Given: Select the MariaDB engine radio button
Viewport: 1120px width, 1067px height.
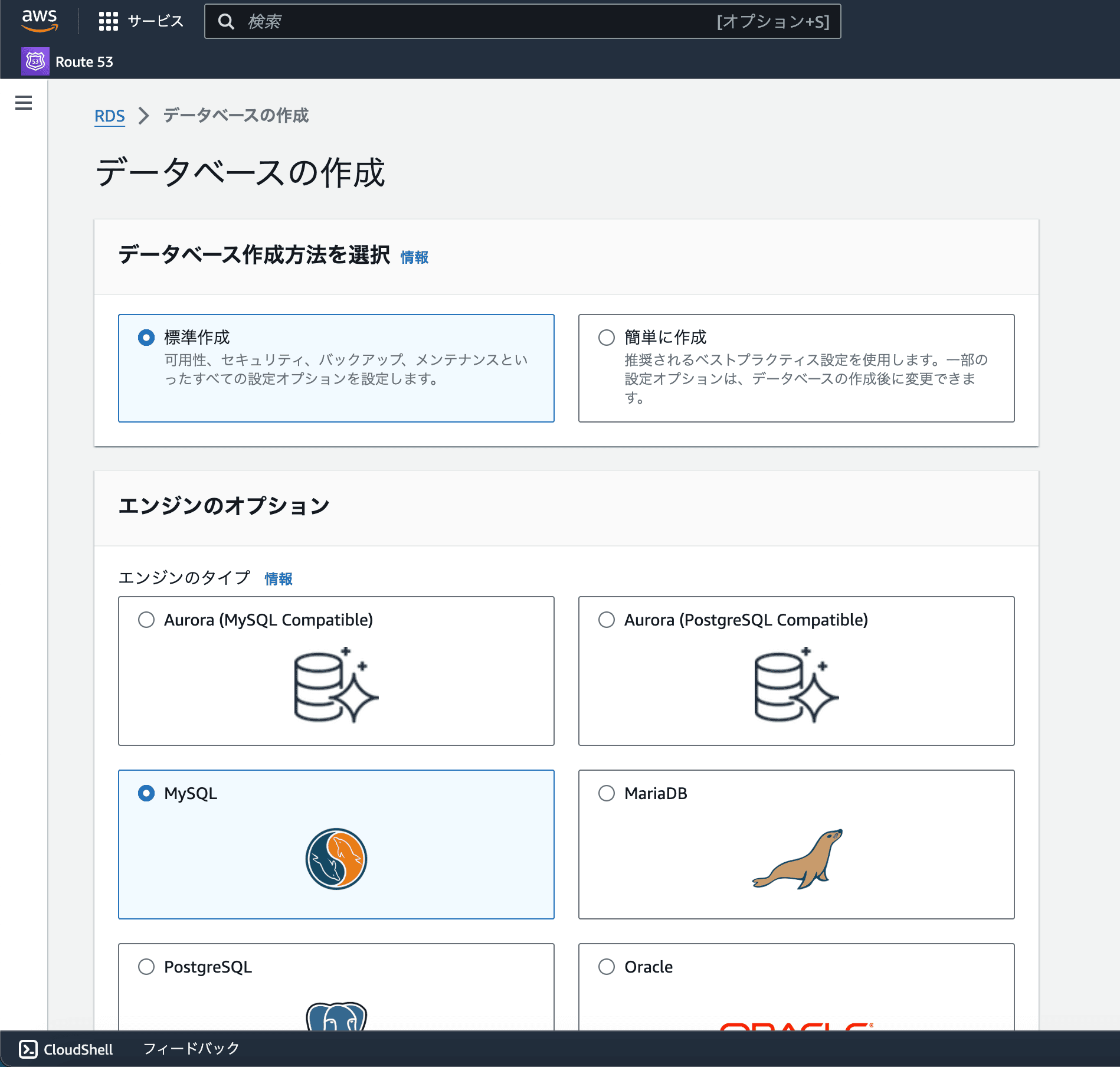Looking at the screenshot, I should (x=607, y=793).
